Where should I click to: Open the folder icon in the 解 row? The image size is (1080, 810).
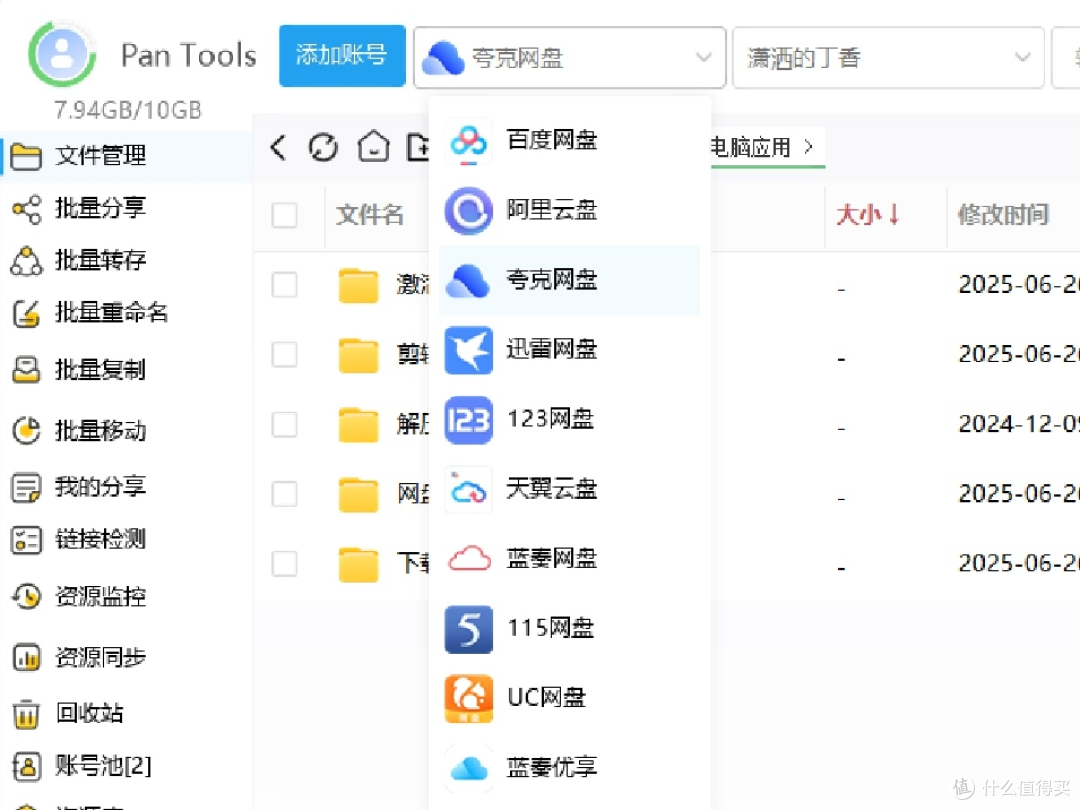click(358, 425)
